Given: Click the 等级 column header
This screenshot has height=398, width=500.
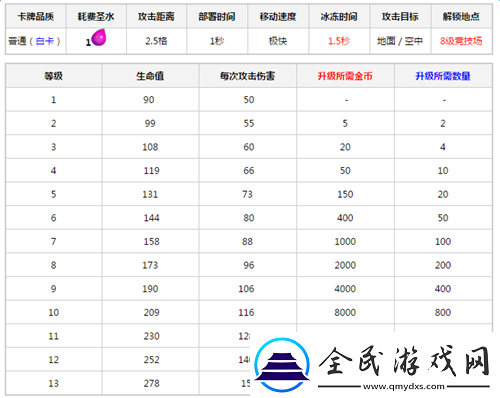Looking at the screenshot, I should [54, 76].
